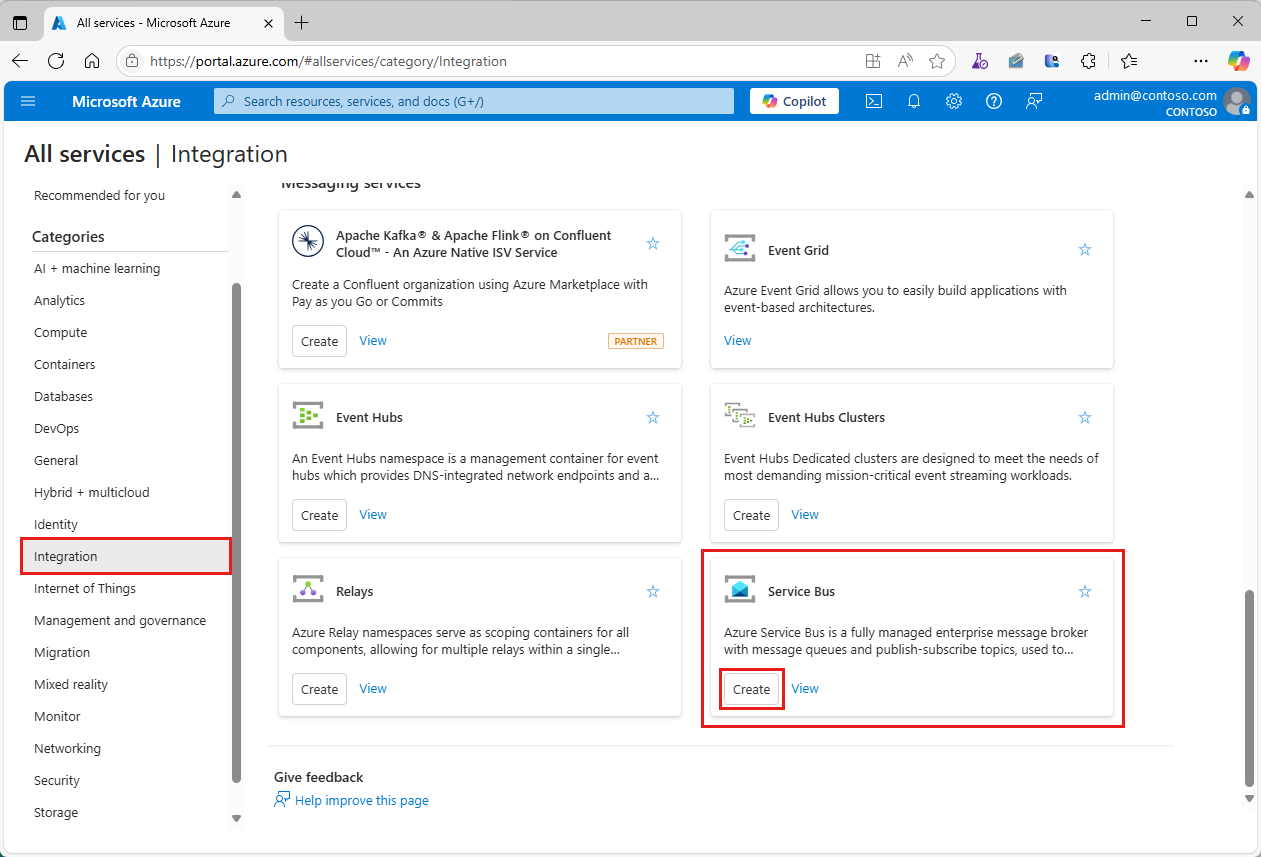The height and width of the screenshot is (857, 1261).
Task: Launch Copilot from the Azure header
Action: point(794,101)
